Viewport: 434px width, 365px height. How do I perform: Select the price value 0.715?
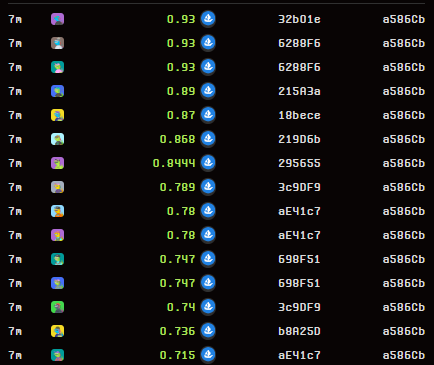click(177, 355)
